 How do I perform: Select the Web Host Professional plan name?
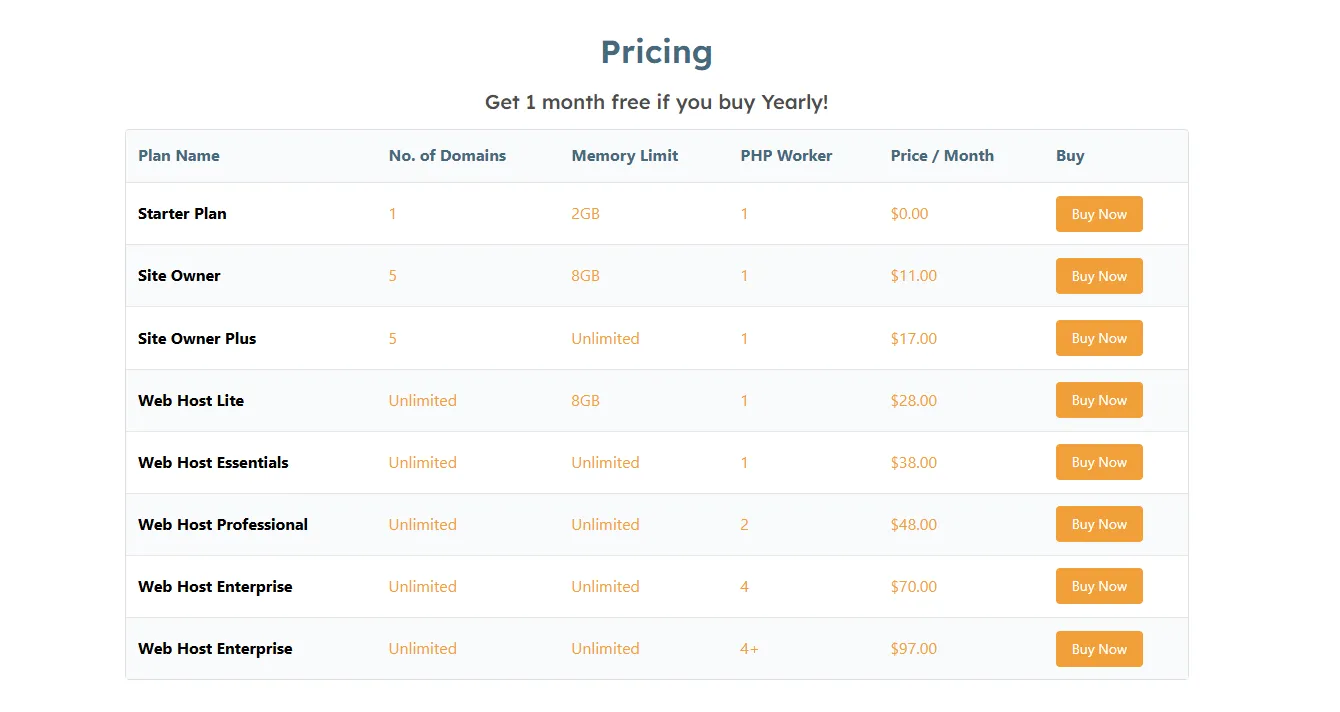[223, 524]
